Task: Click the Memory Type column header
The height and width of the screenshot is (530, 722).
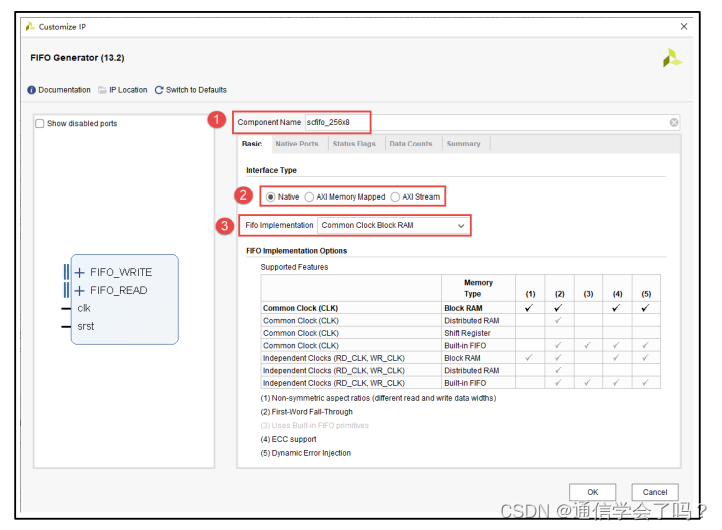Action: point(478,288)
